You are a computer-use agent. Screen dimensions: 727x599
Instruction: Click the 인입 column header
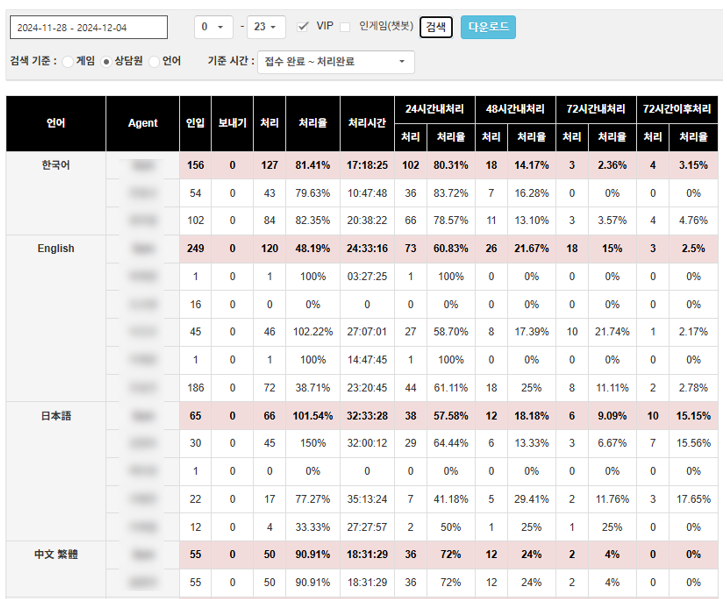[x=195, y=124]
